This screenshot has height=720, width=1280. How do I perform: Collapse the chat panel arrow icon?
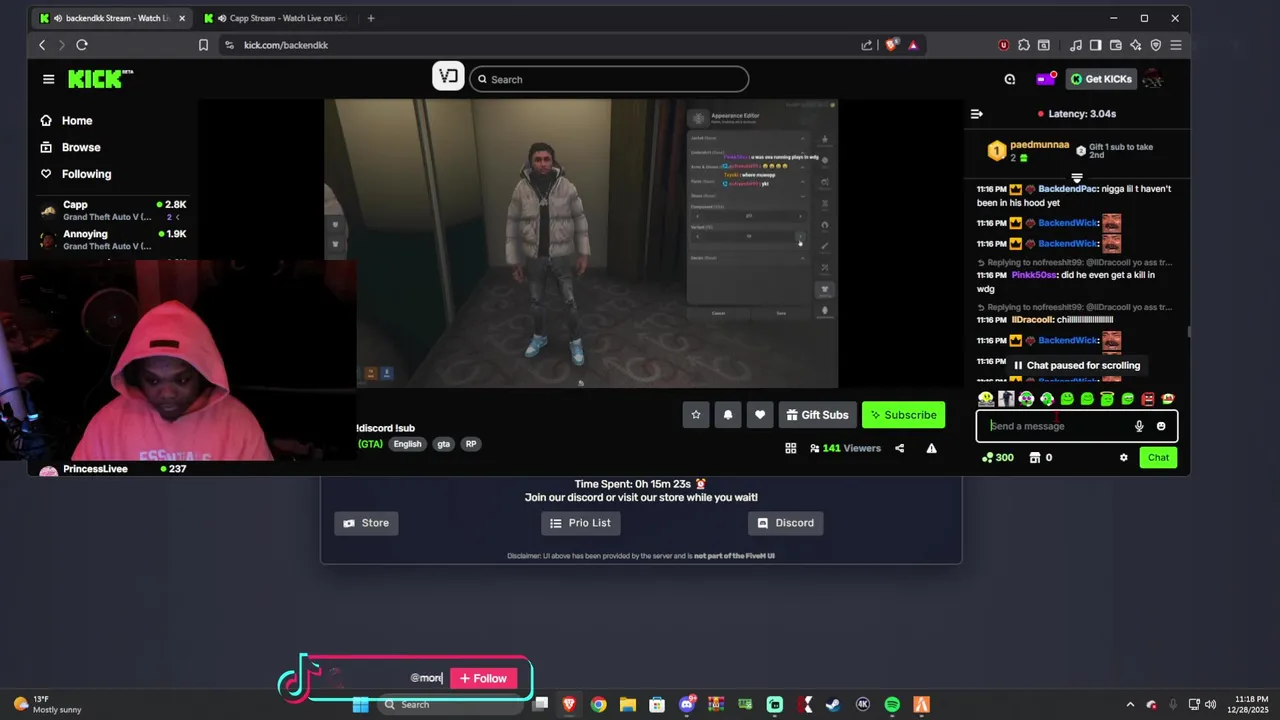click(977, 114)
